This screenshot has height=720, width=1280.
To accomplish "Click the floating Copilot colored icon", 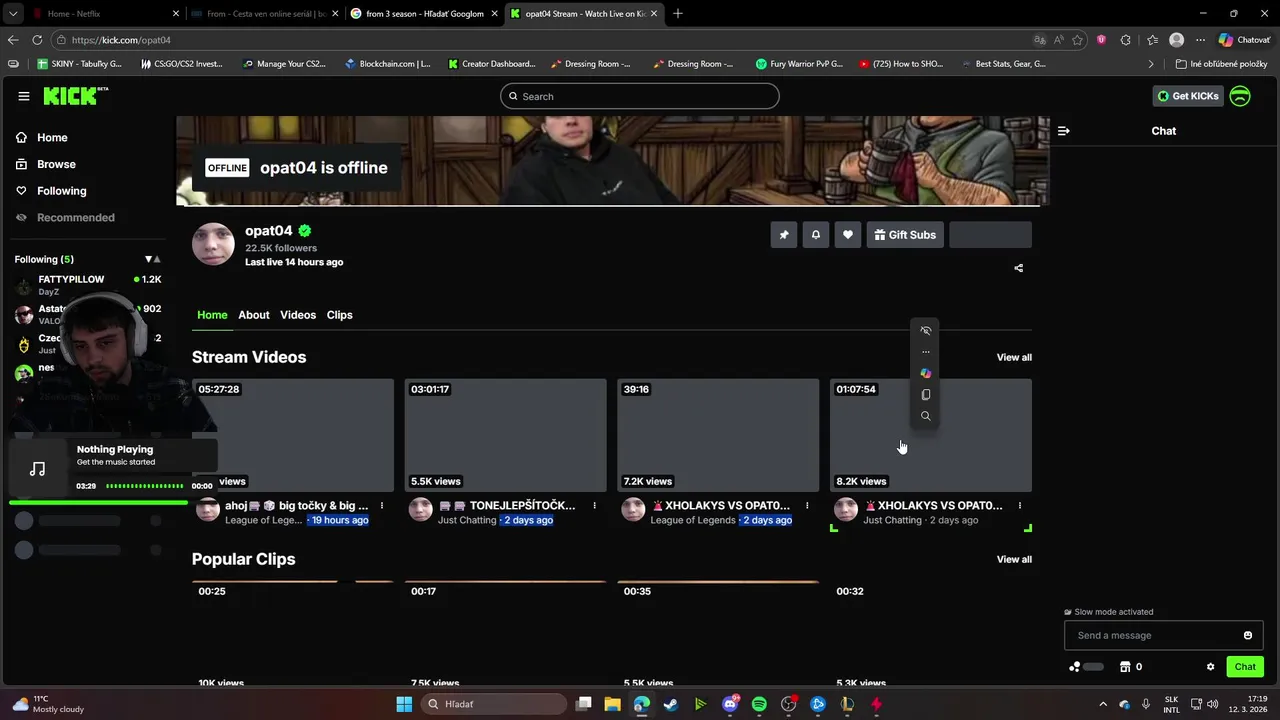I will click(926, 373).
